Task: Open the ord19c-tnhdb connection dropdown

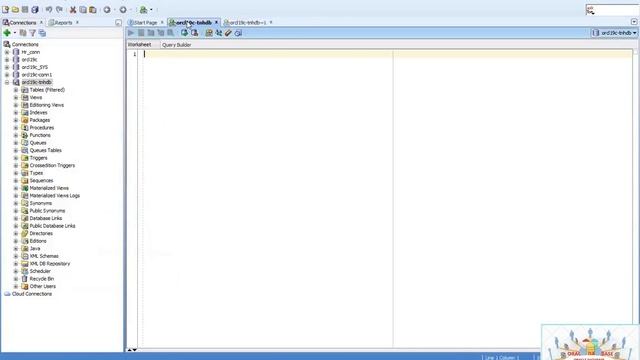Action: click(614, 33)
